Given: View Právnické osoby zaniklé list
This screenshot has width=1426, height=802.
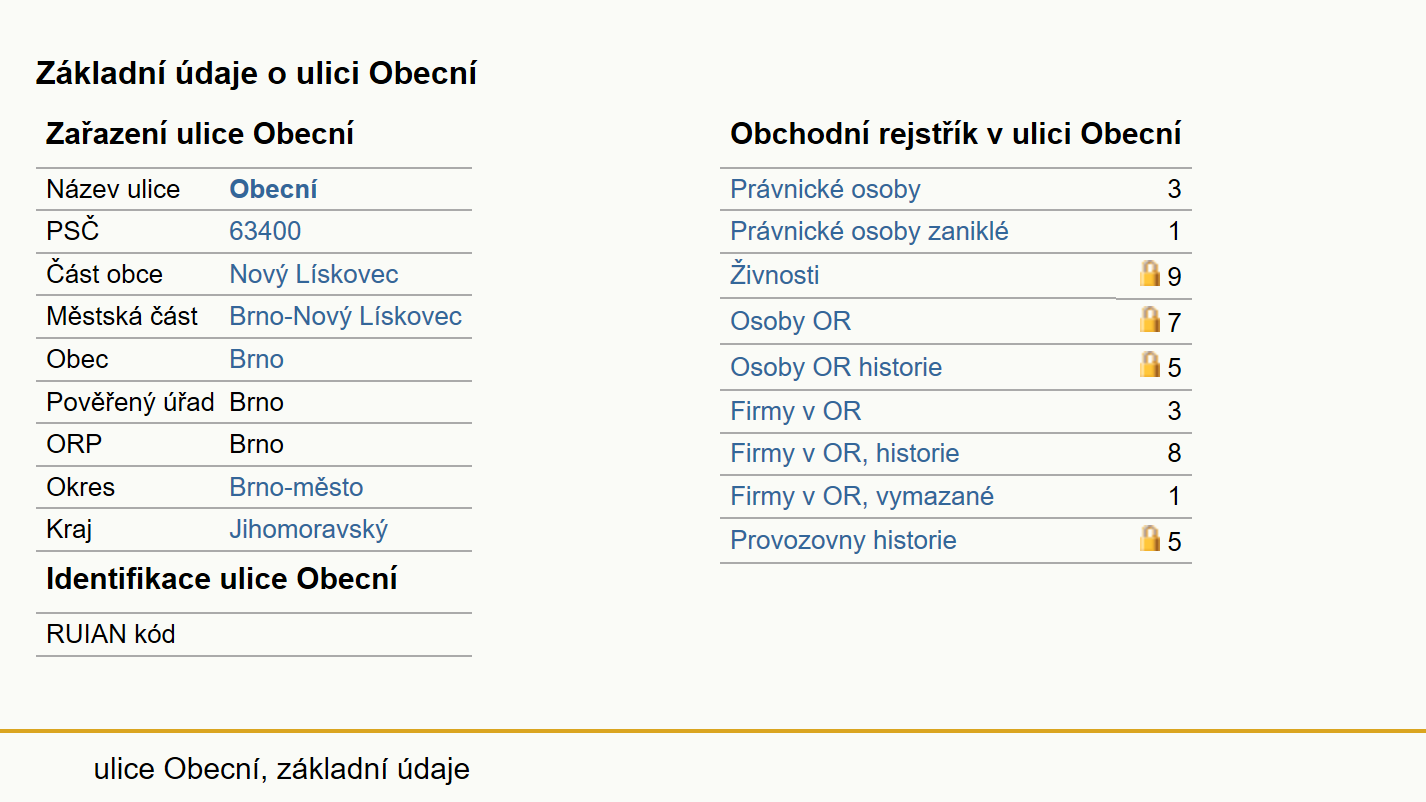Looking at the screenshot, I should (x=870, y=232).
